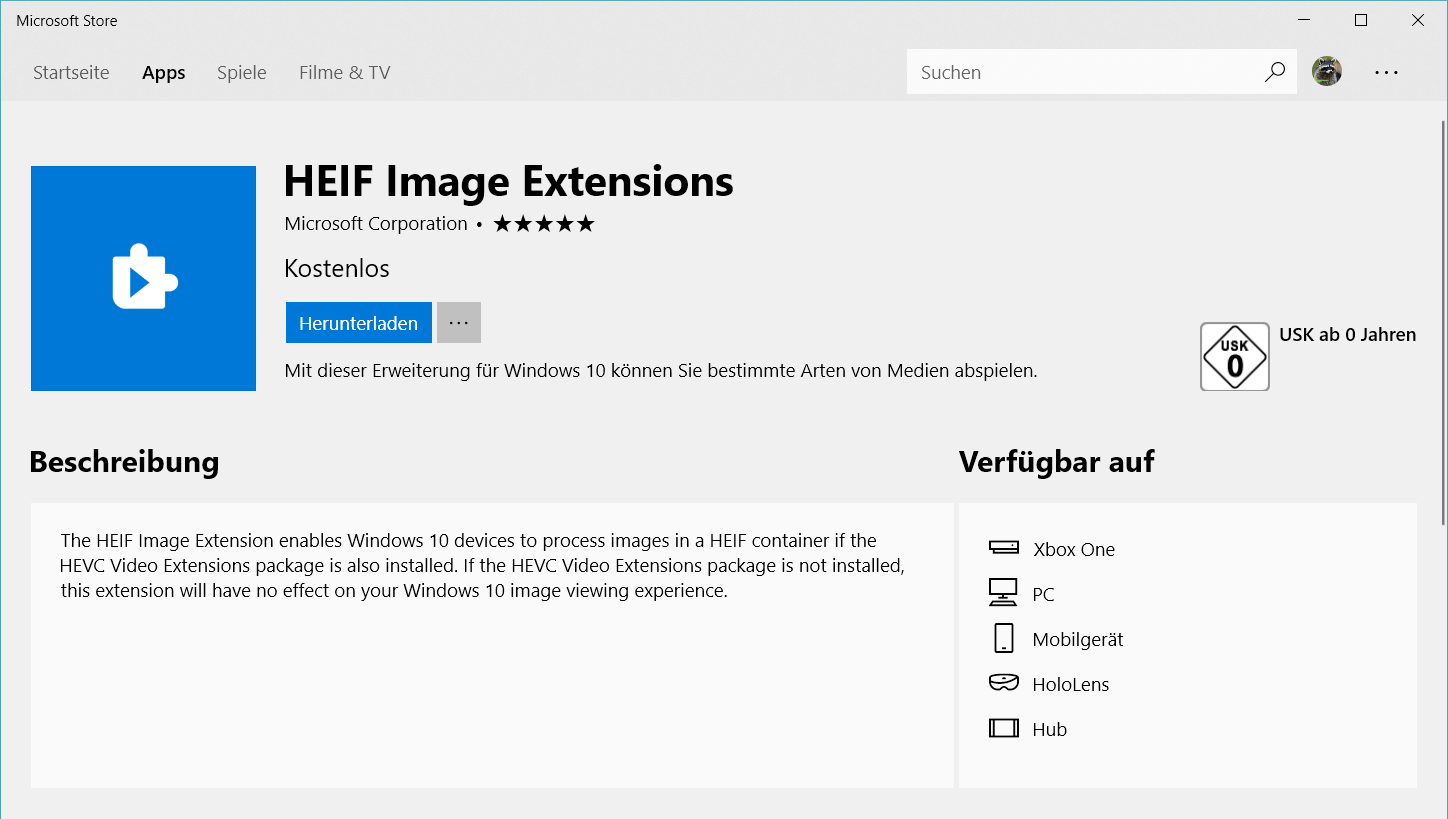Click the HoloLens headset icon

[x=1003, y=682]
